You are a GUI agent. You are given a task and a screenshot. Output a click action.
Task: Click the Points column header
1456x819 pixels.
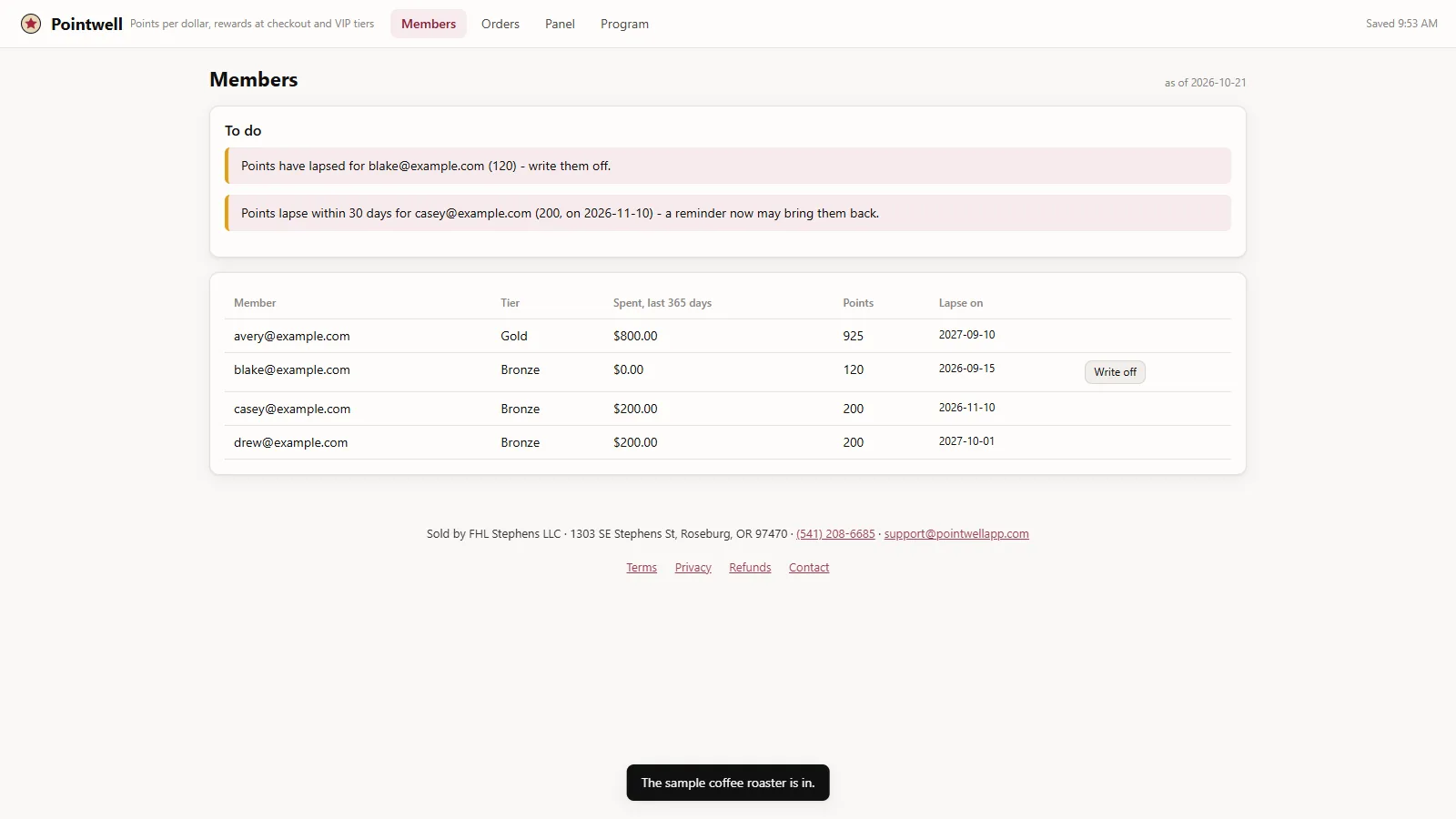click(858, 303)
